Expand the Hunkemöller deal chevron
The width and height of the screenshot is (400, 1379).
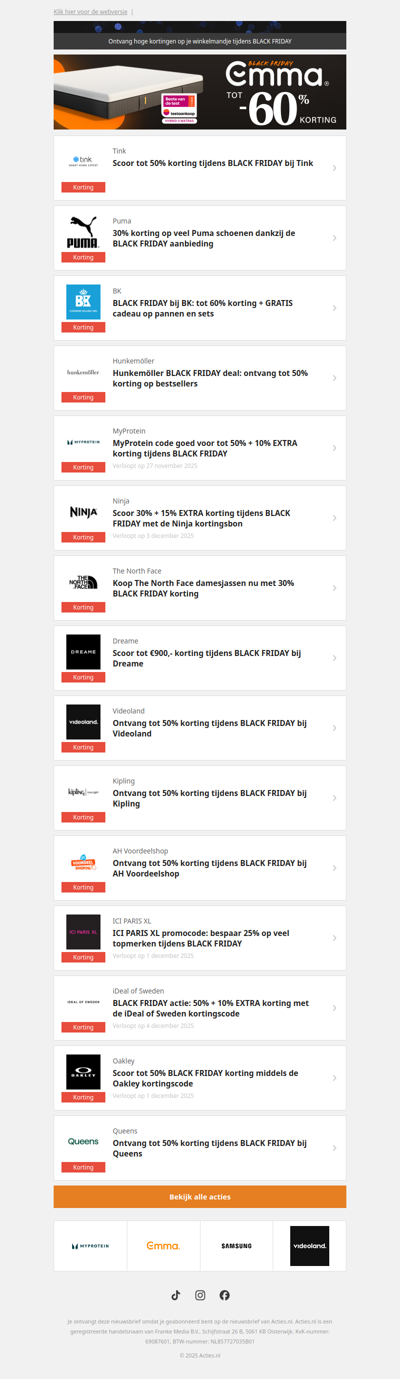click(x=334, y=378)
